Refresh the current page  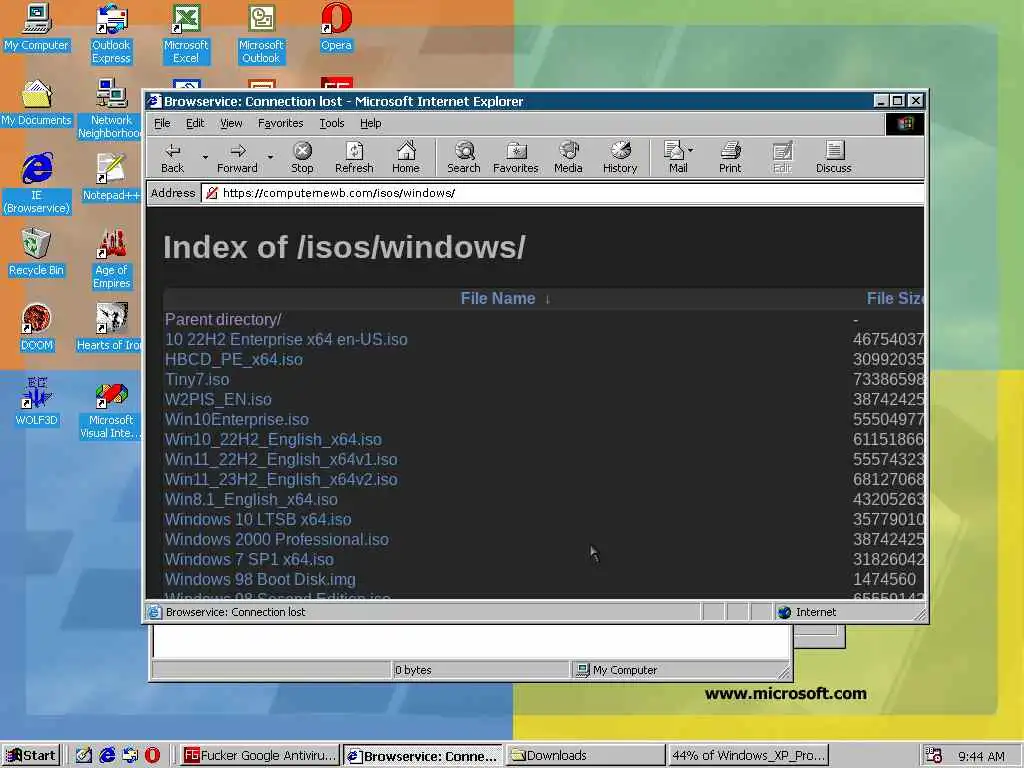pyautogui.click(x=354, y=157)
